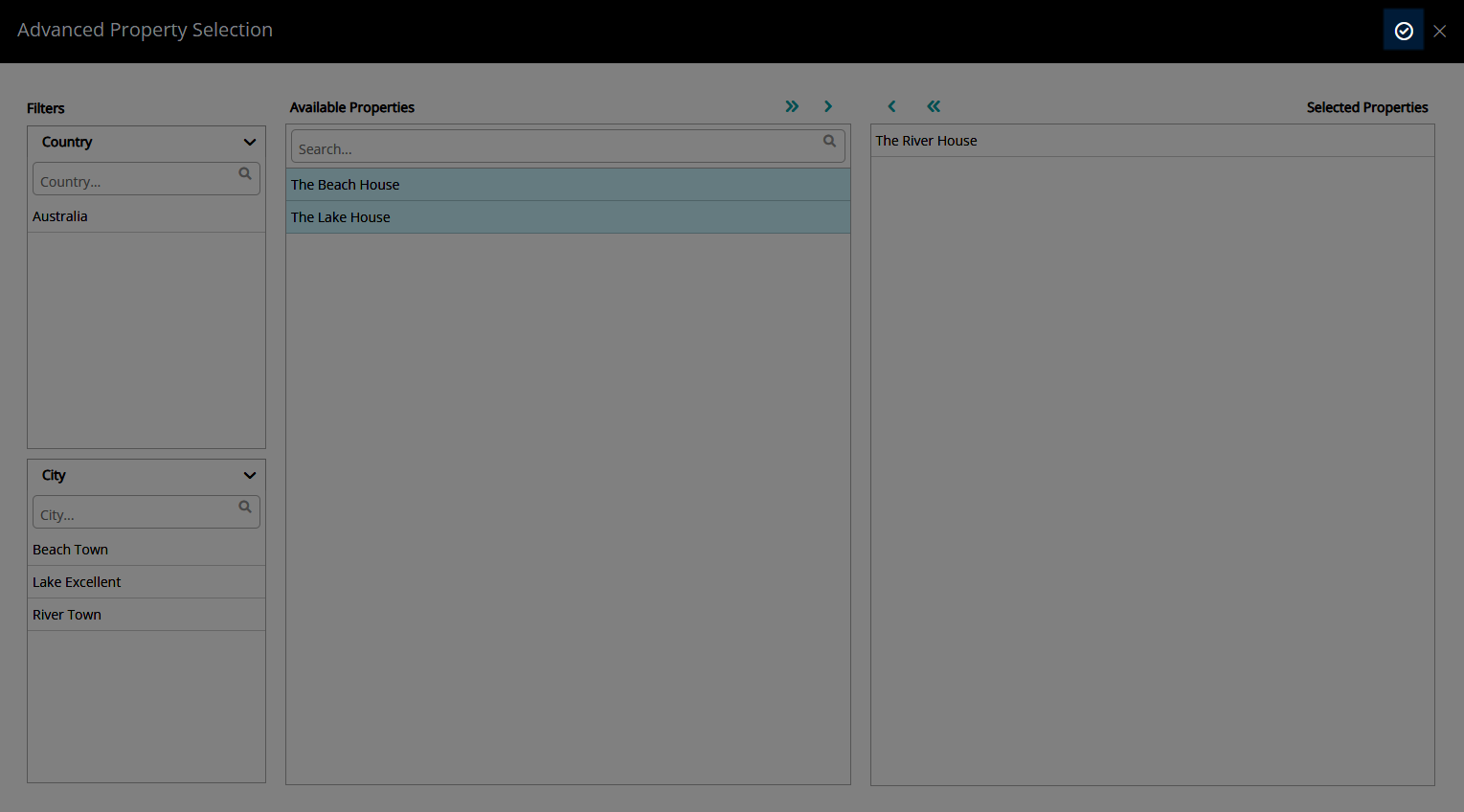The image size is (1464, 812).
Task: Select The River House in Selected Properties
Action: 1153,141
